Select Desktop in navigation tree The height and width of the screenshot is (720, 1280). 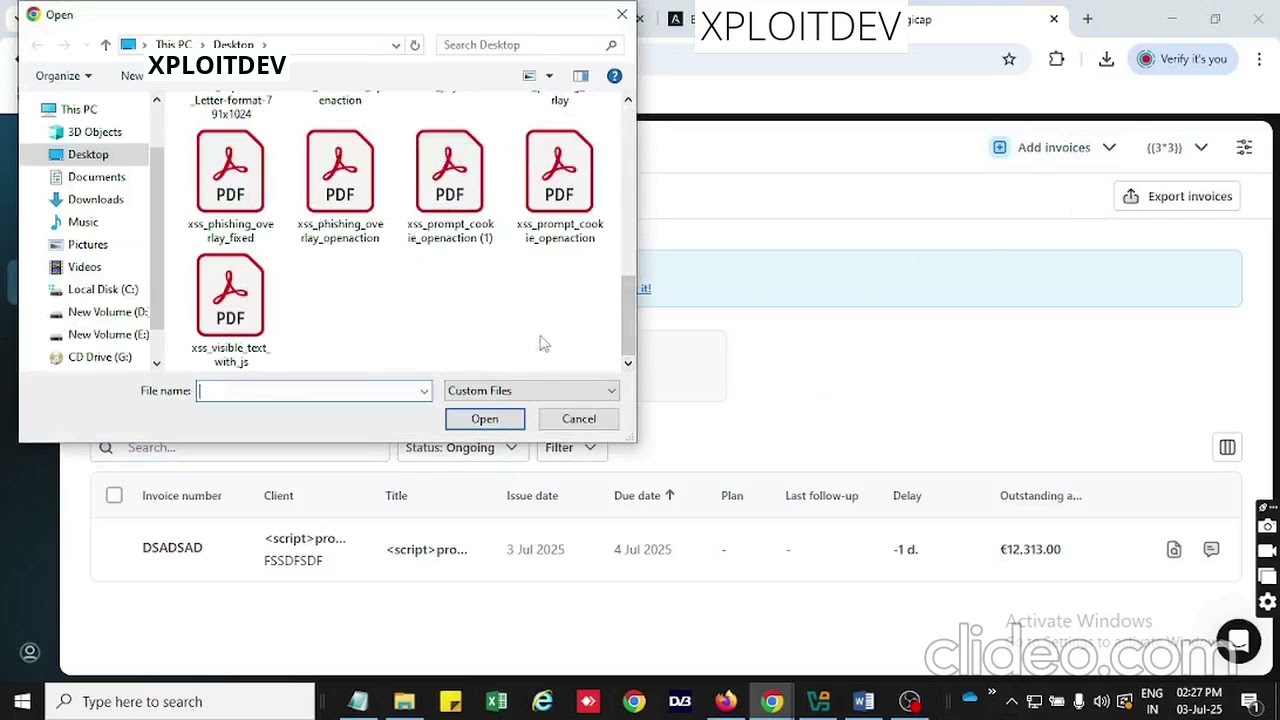point(88,154)
